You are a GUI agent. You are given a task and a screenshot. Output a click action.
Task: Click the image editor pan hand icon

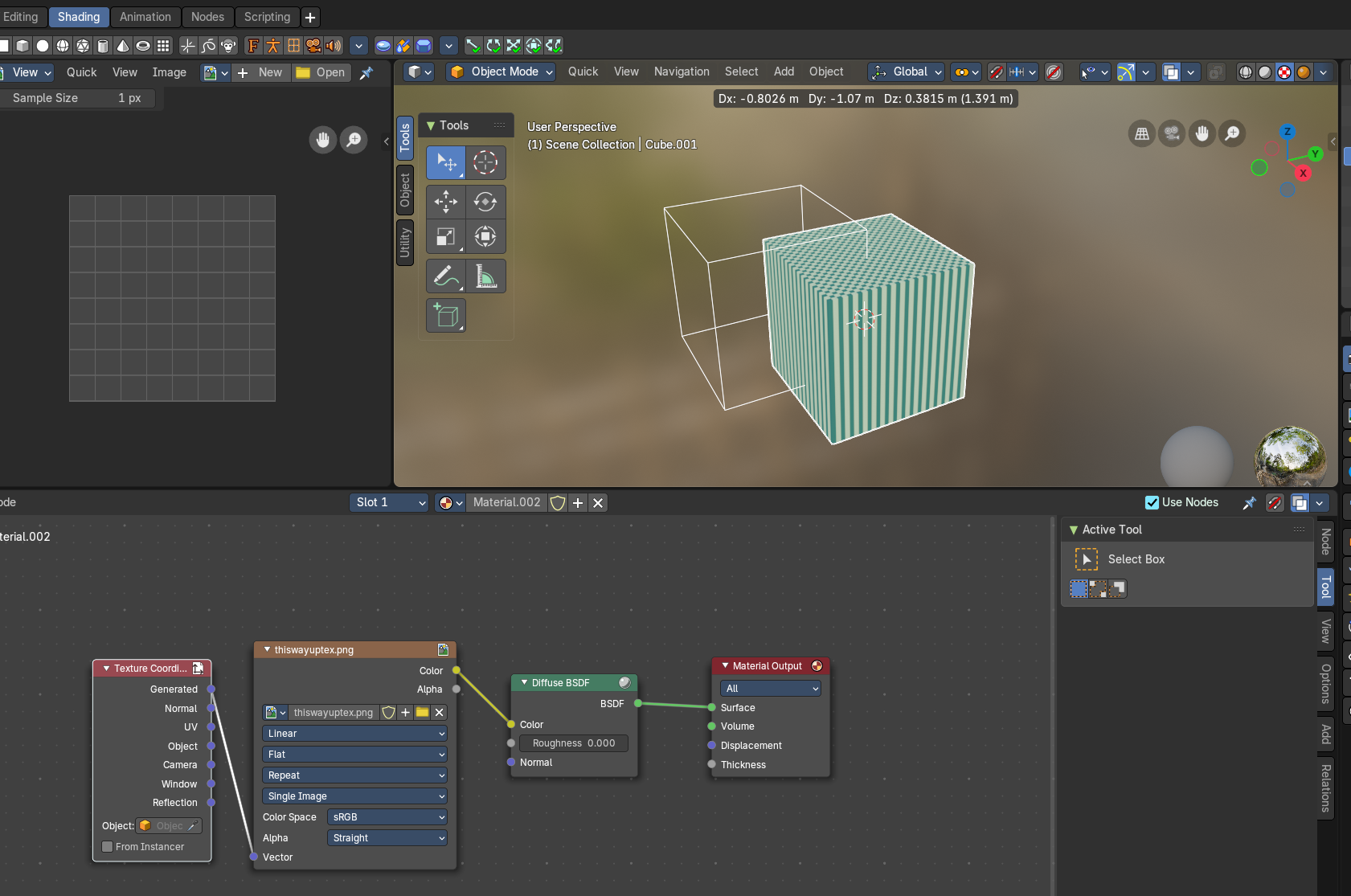click(323, 140)
